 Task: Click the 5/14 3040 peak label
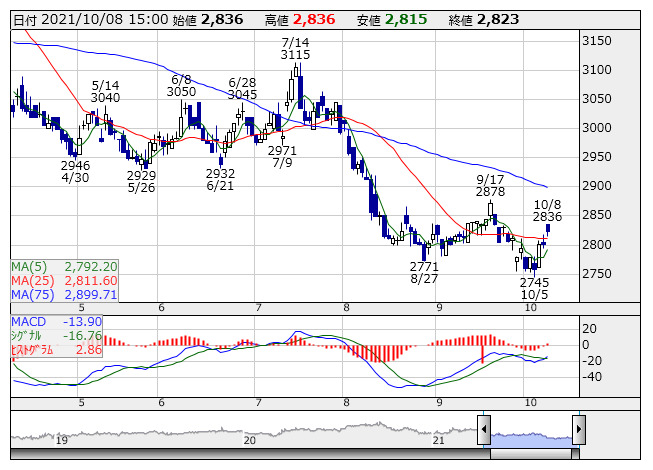105,92
